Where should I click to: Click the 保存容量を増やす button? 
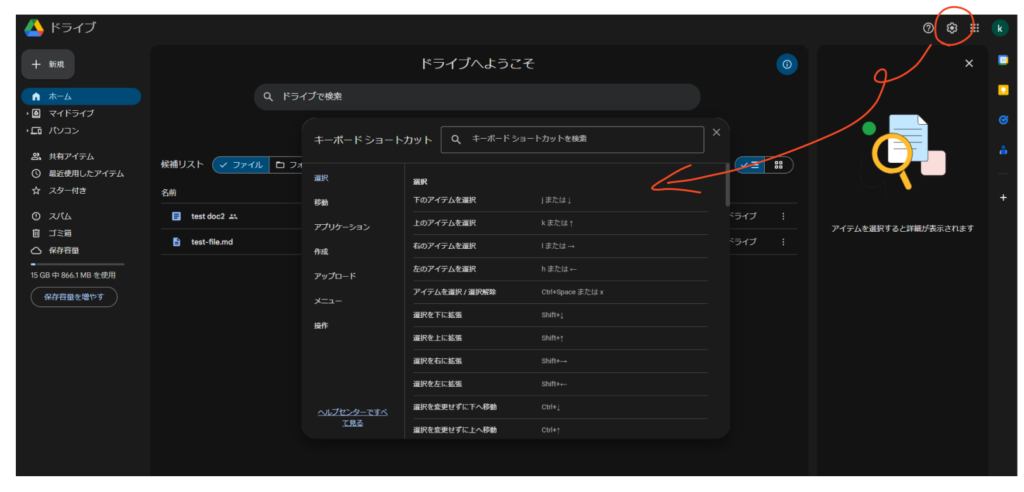(74, 297)
